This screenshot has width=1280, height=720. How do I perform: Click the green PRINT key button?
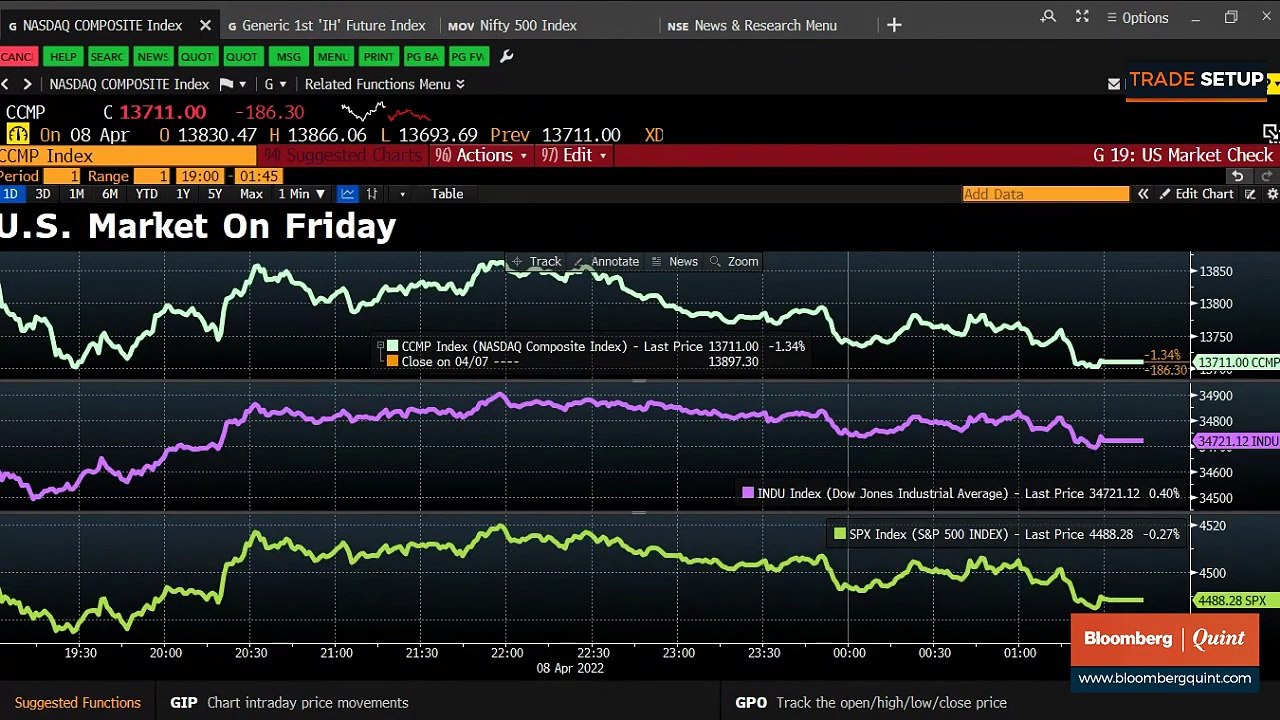click(x=378, y=57)
